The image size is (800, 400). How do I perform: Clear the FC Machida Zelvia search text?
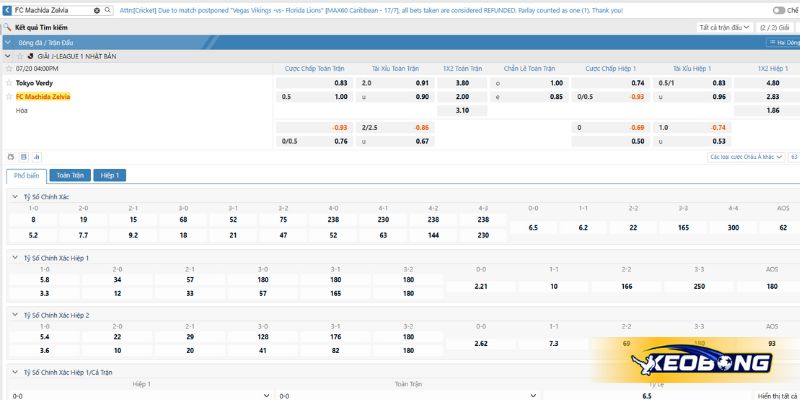[96, 9]
